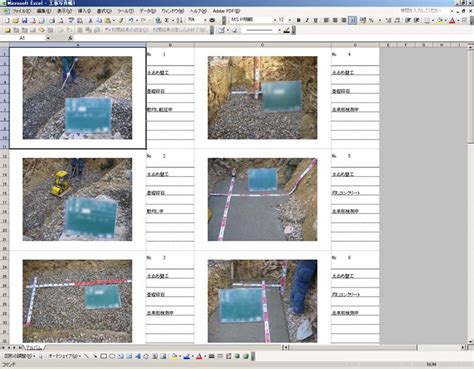Open the Insert menu
474x369 pixels.
pyautogui.click(x=84, y=11)
